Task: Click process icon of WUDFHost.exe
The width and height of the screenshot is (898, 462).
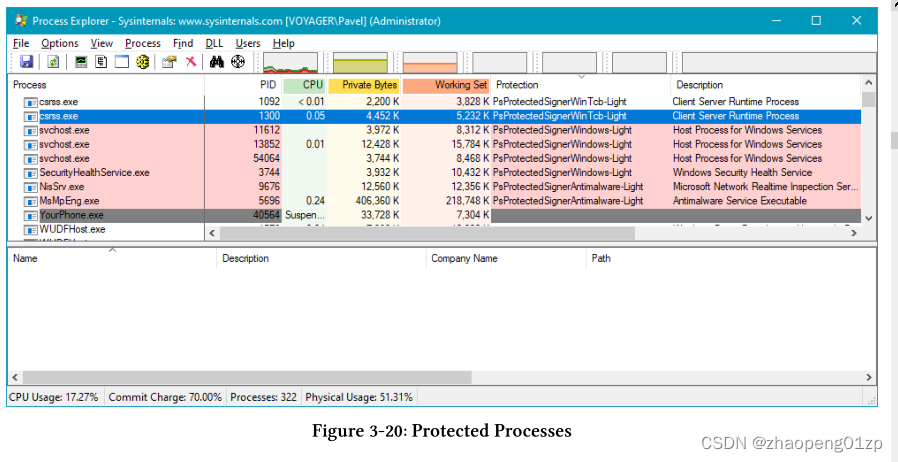Action: (x=30, y=230)
